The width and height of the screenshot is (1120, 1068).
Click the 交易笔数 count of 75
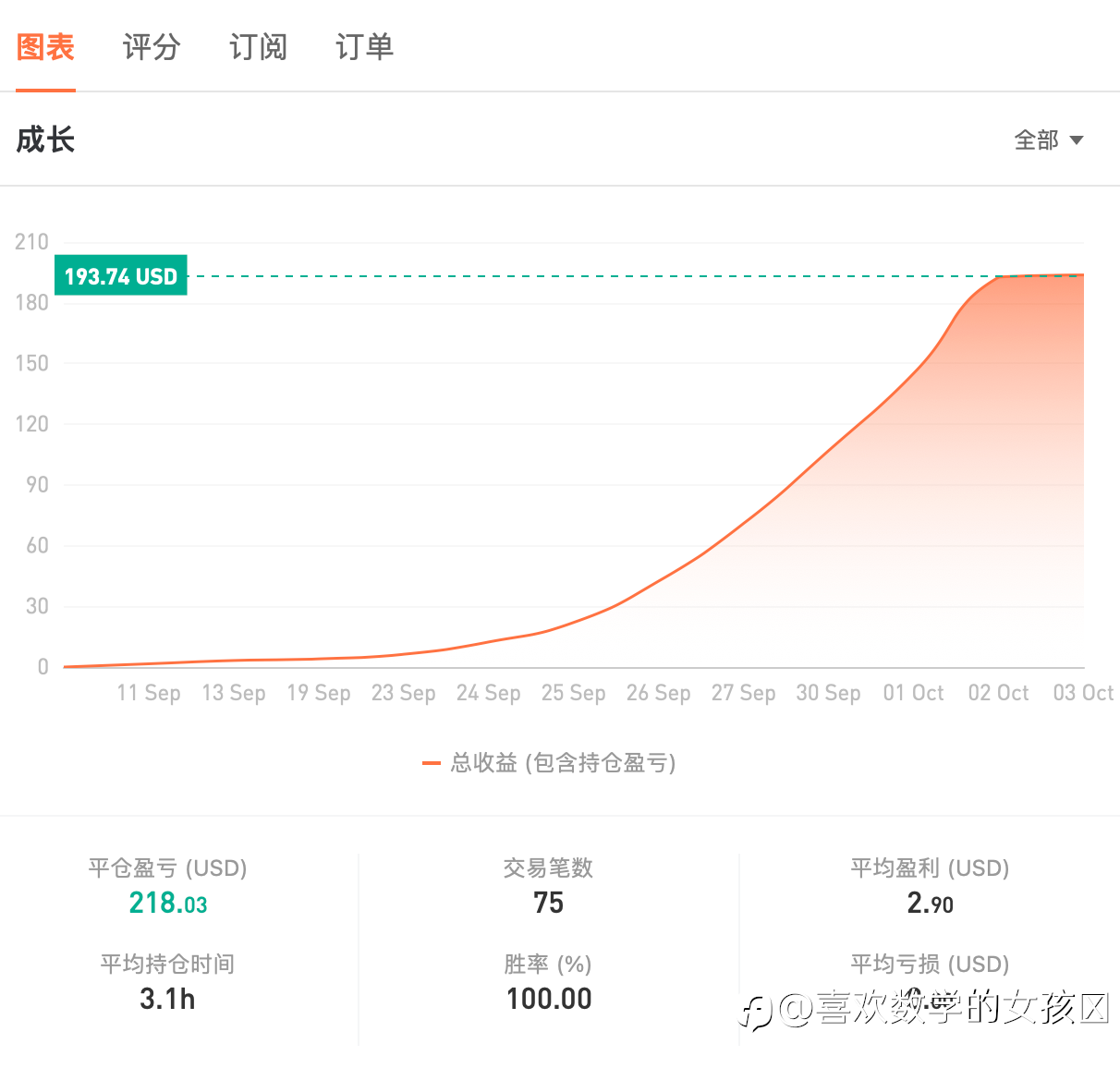click(x=549, y=903)
